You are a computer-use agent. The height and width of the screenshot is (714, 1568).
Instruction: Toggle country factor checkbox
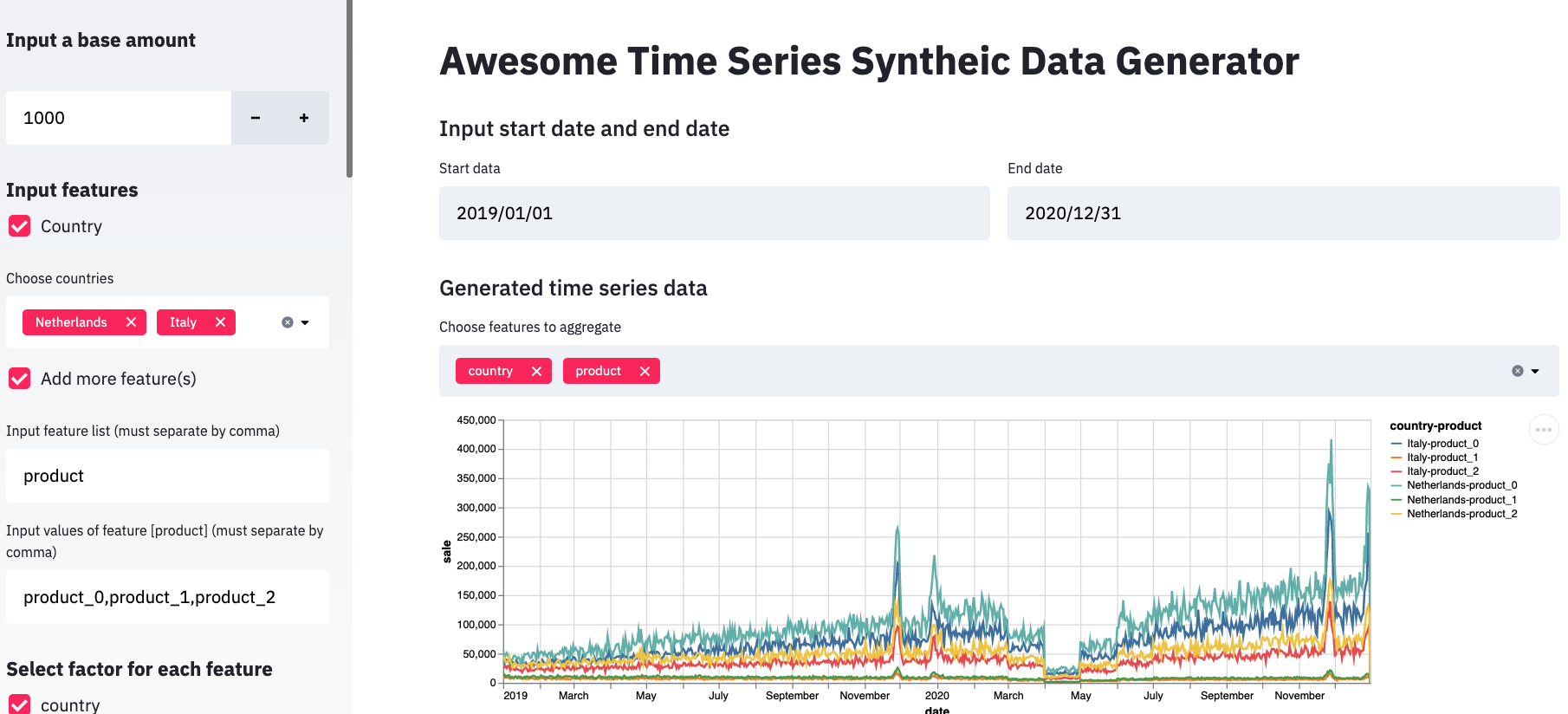pyautogui.click(x=19, y=704)
